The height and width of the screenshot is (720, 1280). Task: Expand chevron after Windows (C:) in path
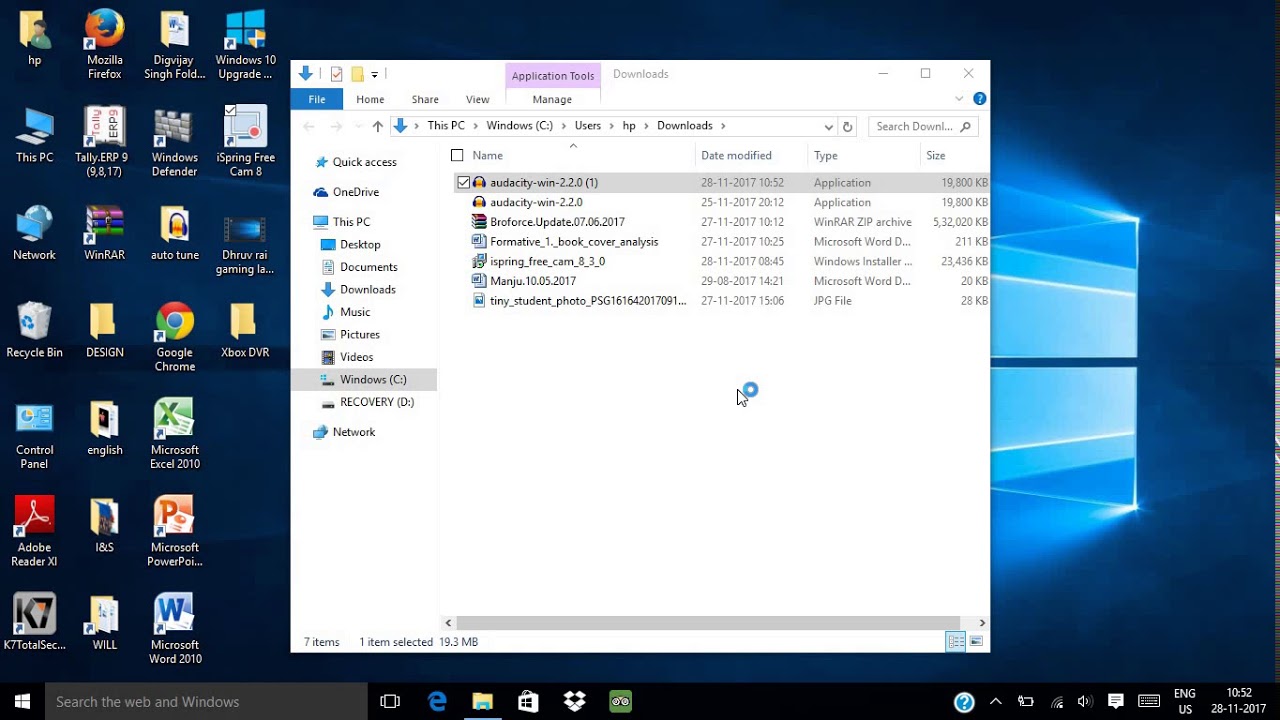563,126
